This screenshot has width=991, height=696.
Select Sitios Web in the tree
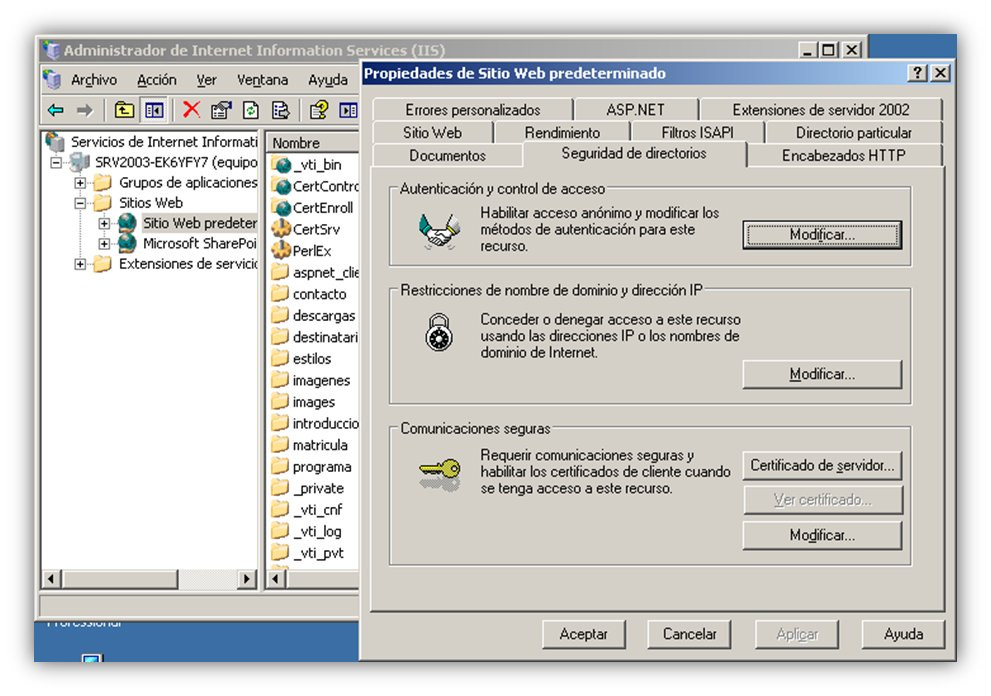(150, 203)
